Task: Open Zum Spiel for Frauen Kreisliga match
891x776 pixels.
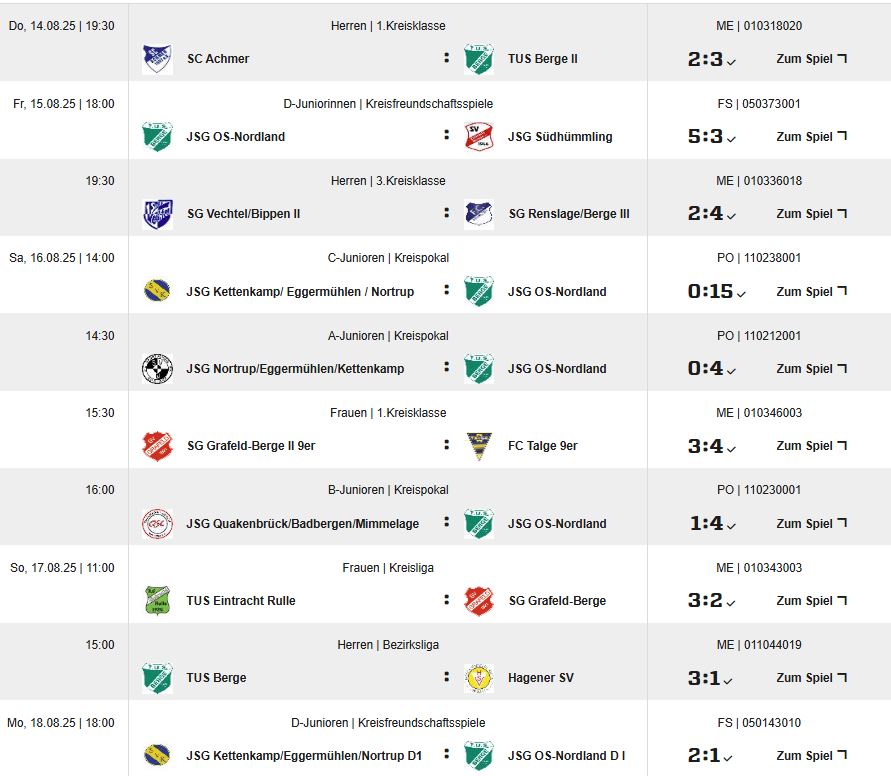Action: (811, 600)
